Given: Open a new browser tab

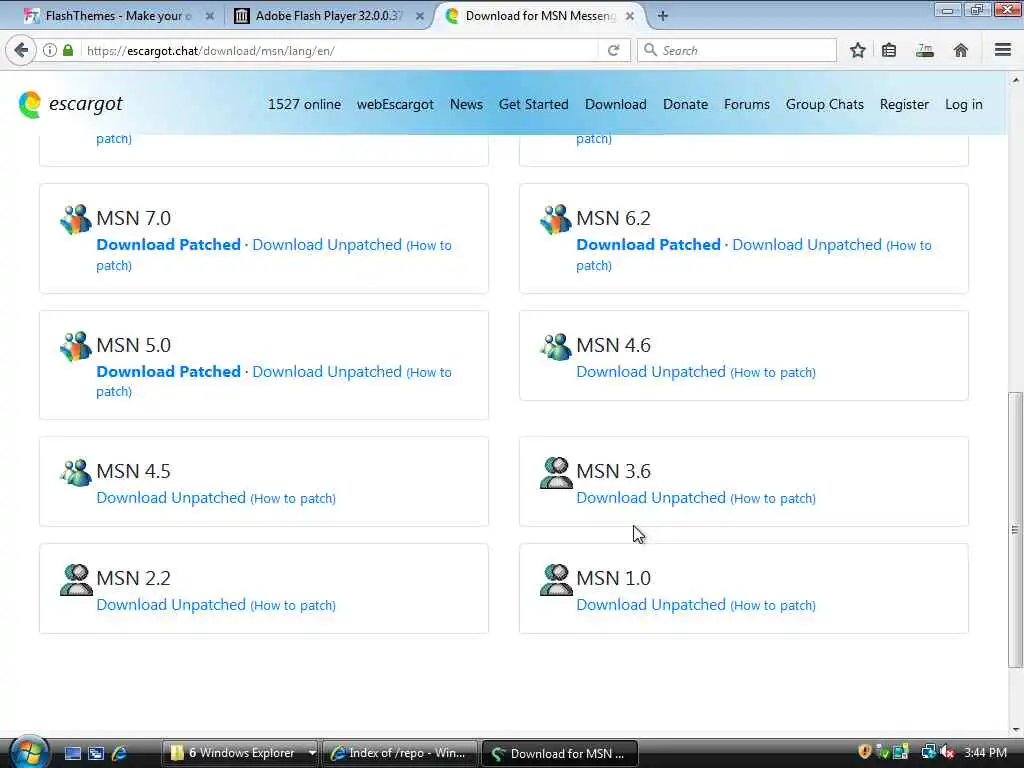Looking at the screenshot, I should click(663, 16).
